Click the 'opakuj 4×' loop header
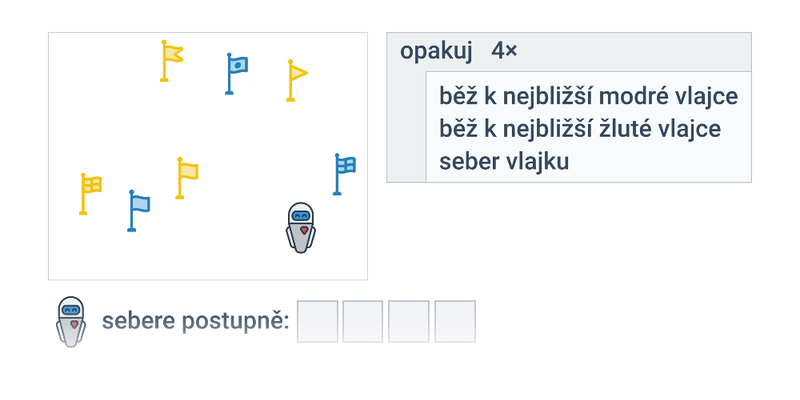800x400 pixels. pos(569,52)
